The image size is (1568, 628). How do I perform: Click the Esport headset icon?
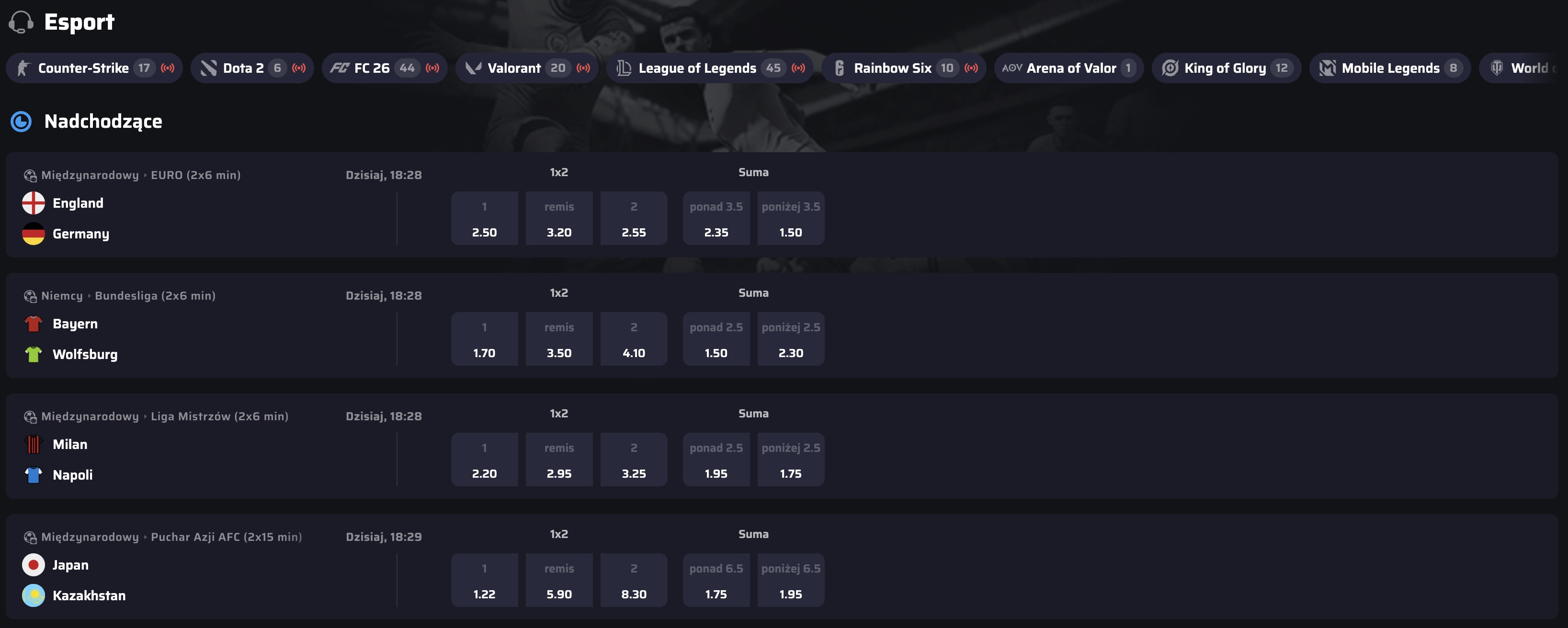(x=21, y=22)
